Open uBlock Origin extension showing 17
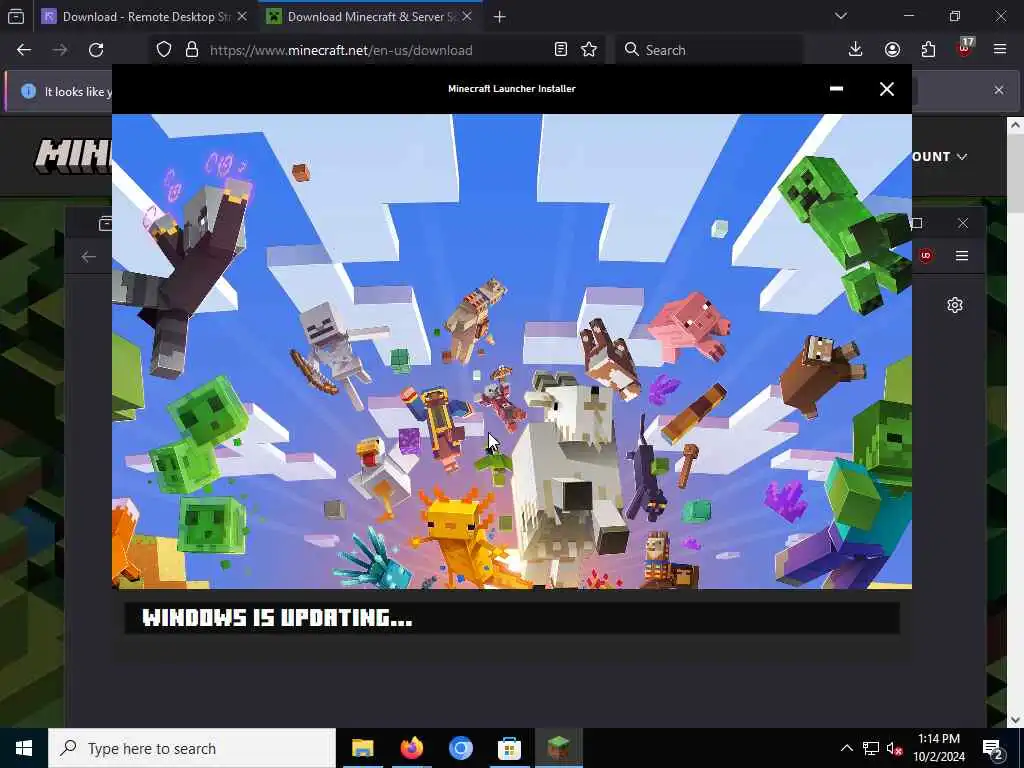Screen dimensions: 1024x768 pos(965,48)
